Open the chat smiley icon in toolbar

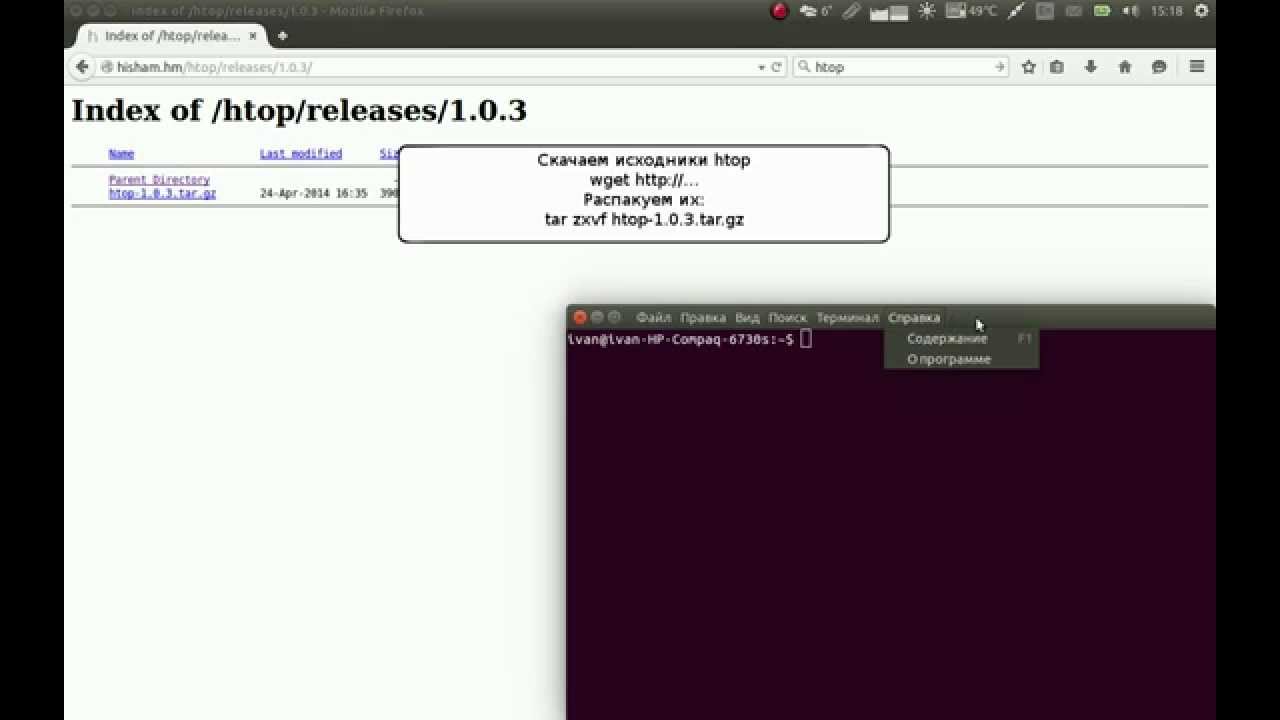(x=1159, y=67)
